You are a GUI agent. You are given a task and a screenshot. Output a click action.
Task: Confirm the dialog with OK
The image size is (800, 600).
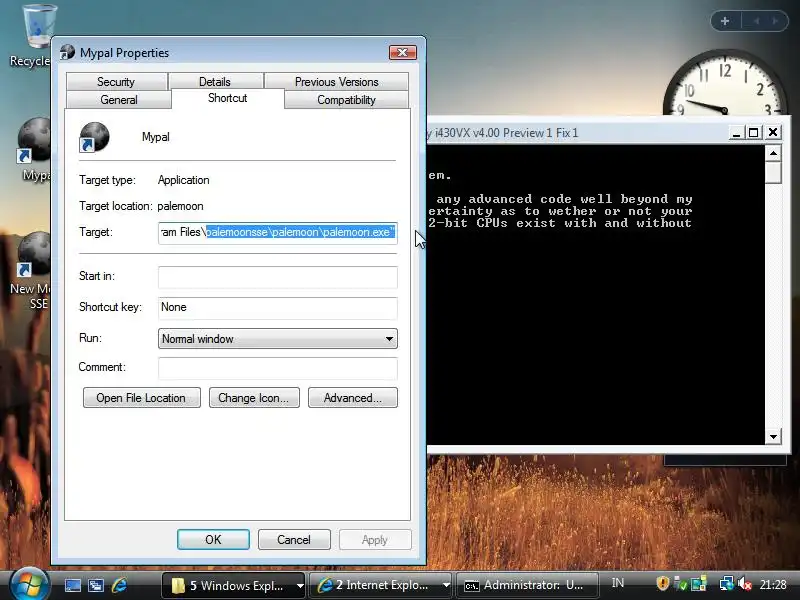213,540
